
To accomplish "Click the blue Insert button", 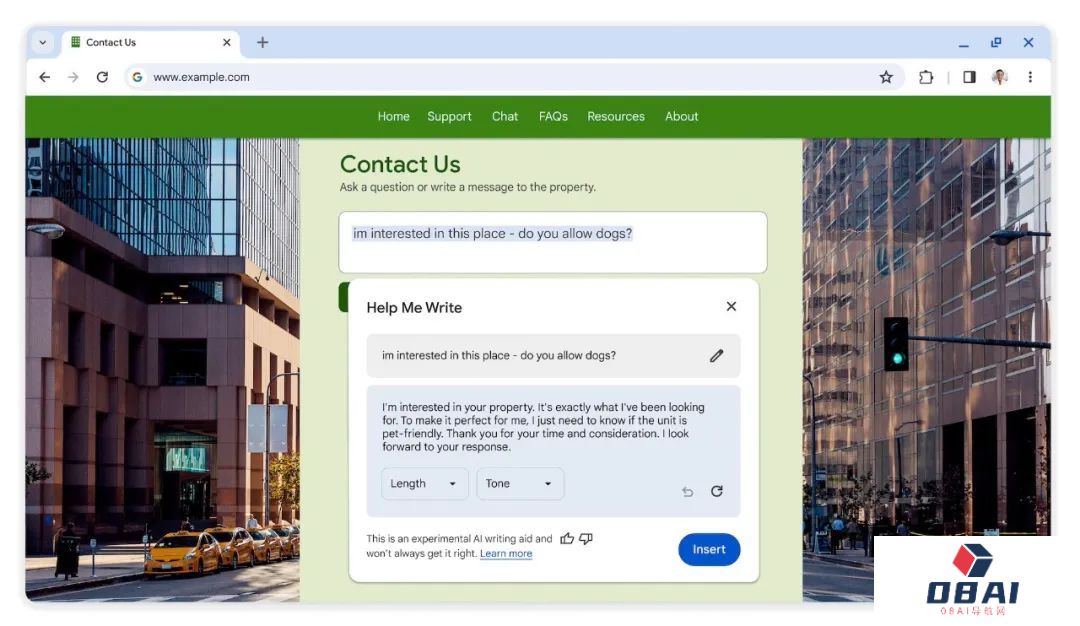I will pyautogui.click(x=709, y=550).
